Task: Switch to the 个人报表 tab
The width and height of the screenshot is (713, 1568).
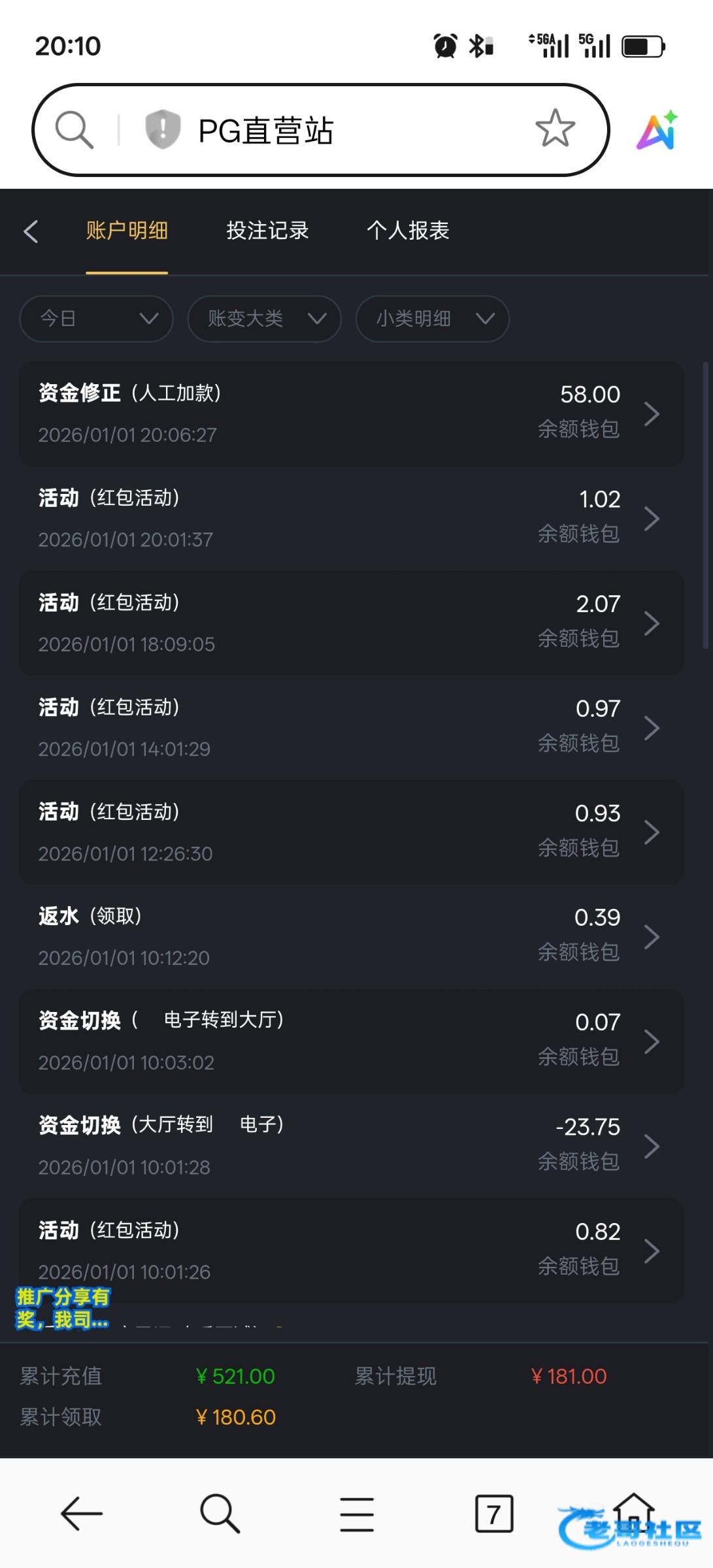Action: [x=408, y=231]
